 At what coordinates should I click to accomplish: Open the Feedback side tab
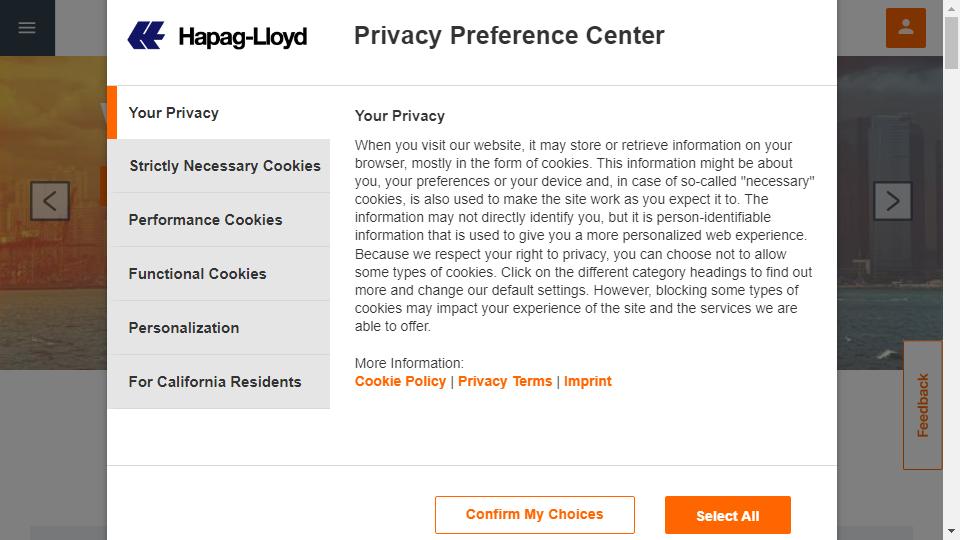point(922,405)
